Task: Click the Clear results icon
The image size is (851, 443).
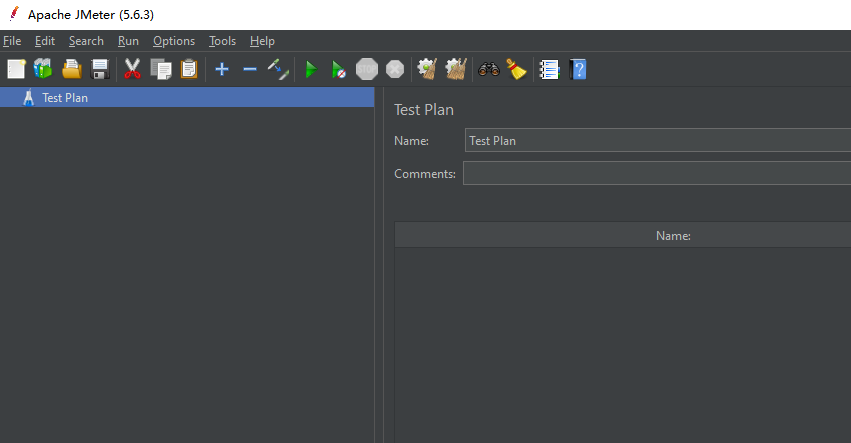Action: [428, 69]
